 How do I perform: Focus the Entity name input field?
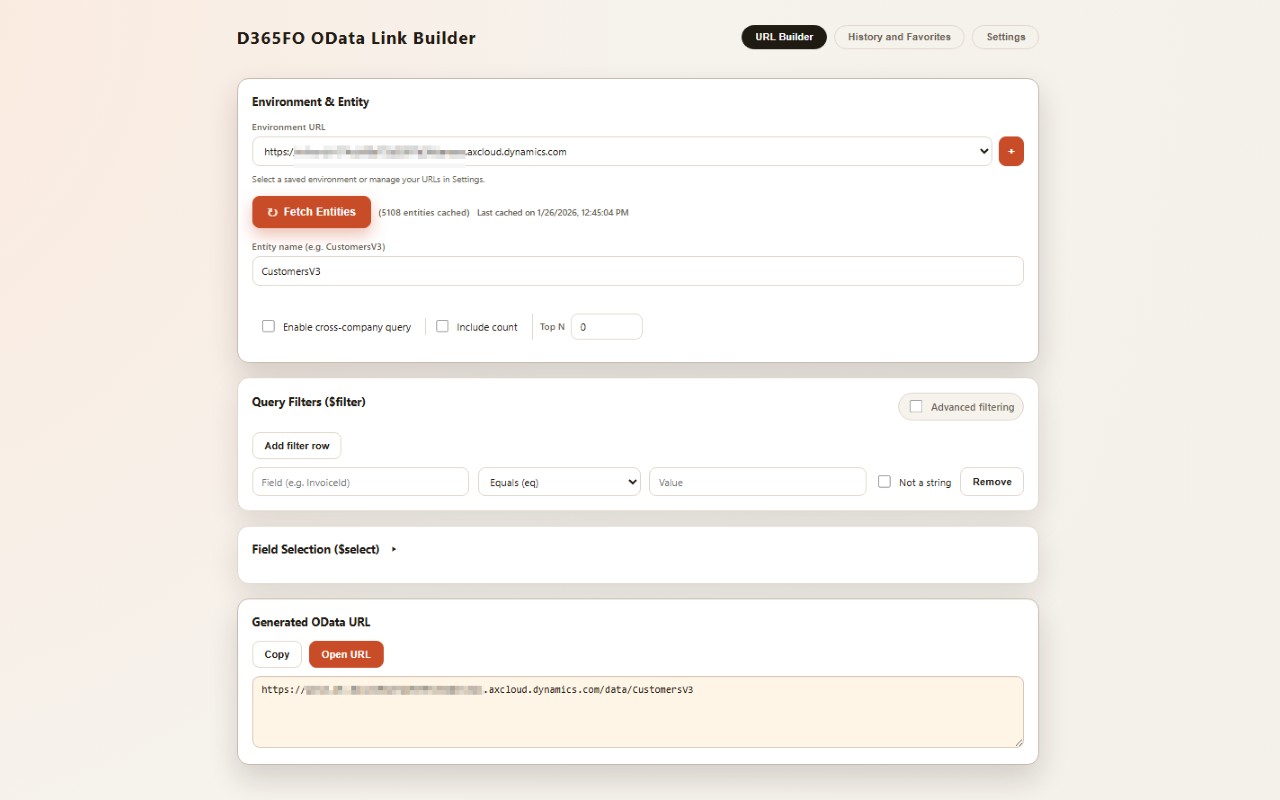click(638, 271)
